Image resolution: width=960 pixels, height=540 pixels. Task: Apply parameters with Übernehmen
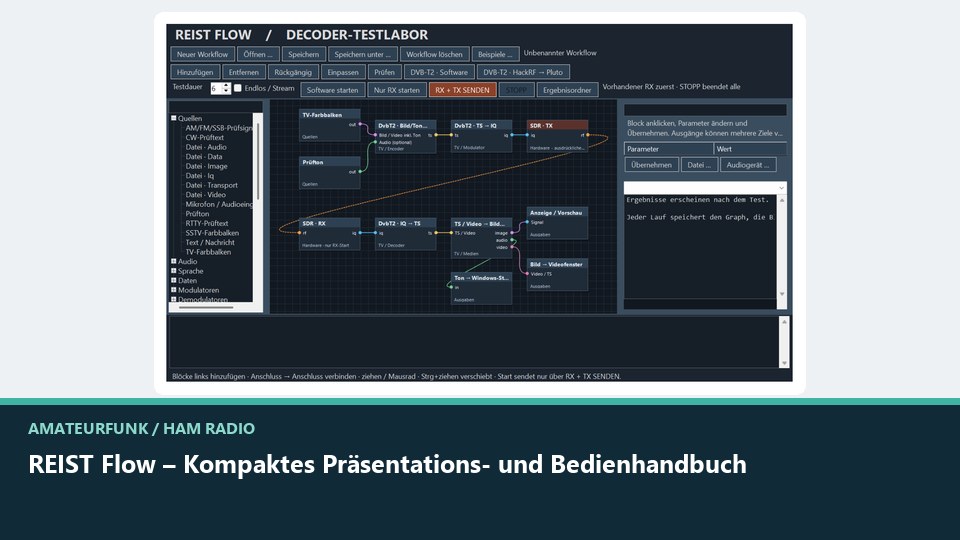tap(651, 165)
